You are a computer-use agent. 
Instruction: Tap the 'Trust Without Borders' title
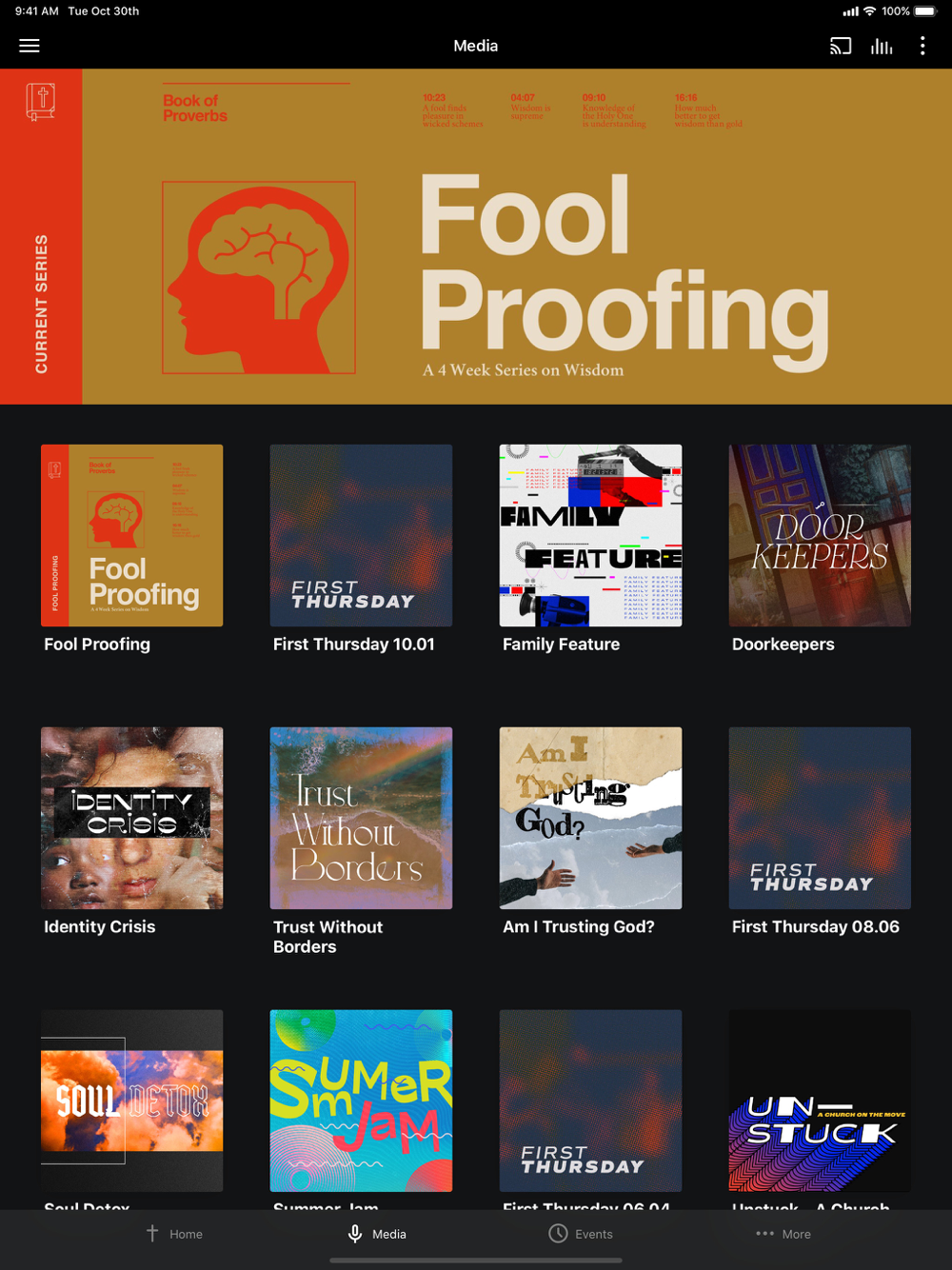point(328,937)
